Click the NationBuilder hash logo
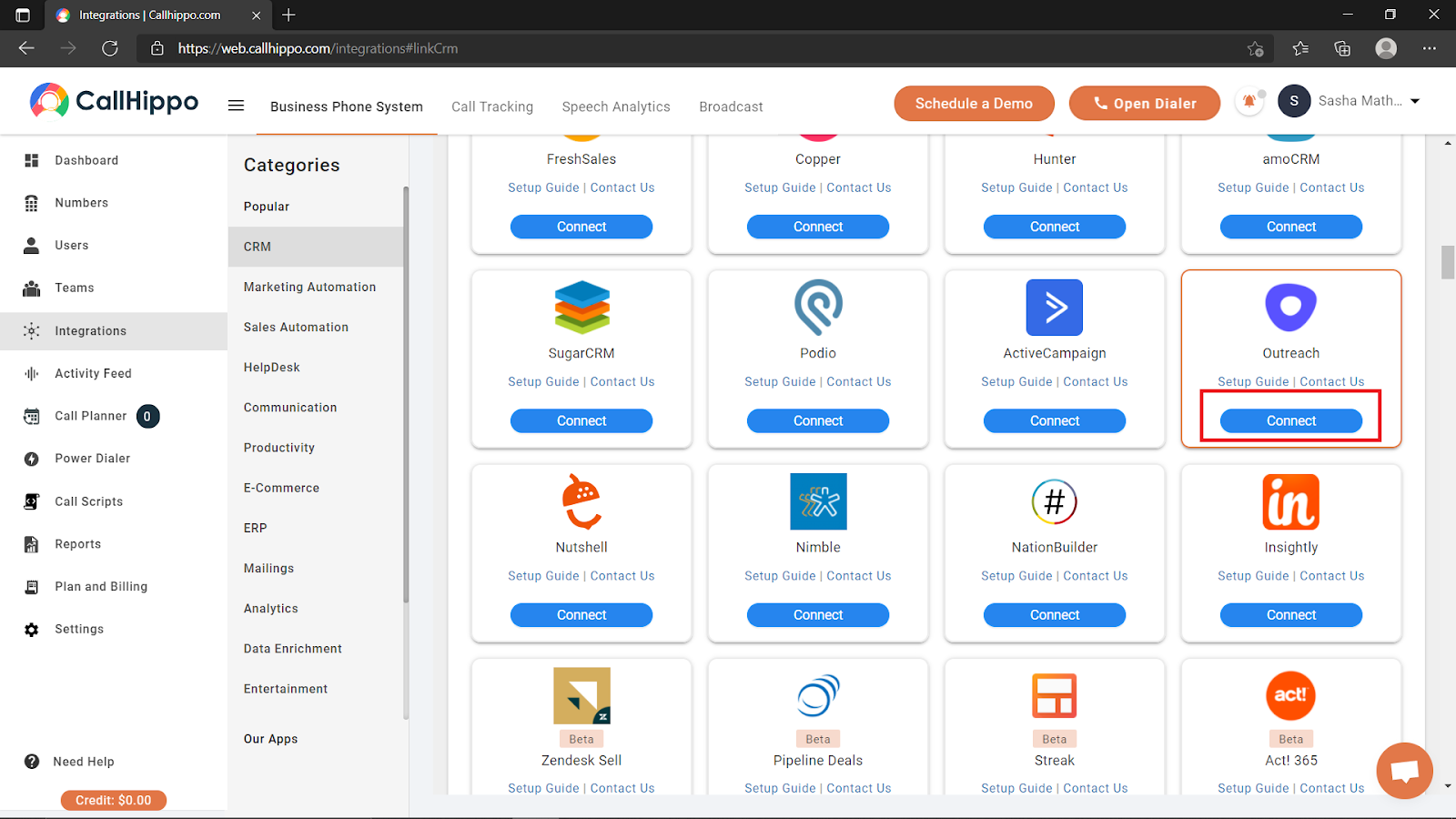Viewport: 1456px width, 819px height. pyautogui.click(x=1055, y=501)
